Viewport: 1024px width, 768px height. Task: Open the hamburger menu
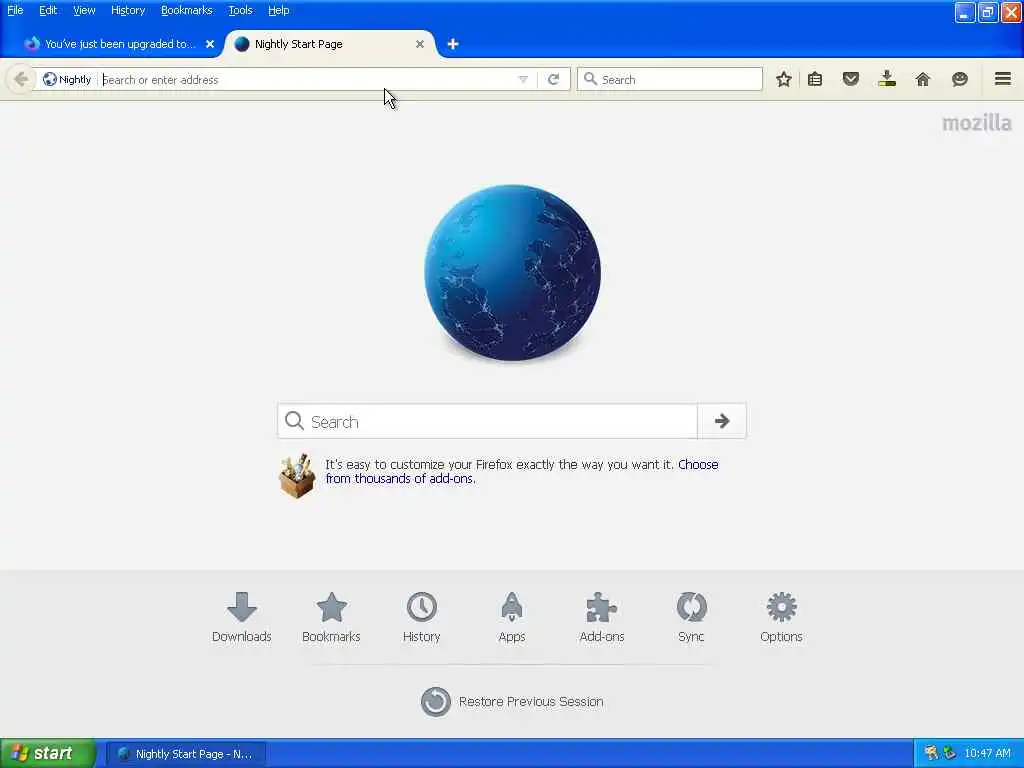1002,79
